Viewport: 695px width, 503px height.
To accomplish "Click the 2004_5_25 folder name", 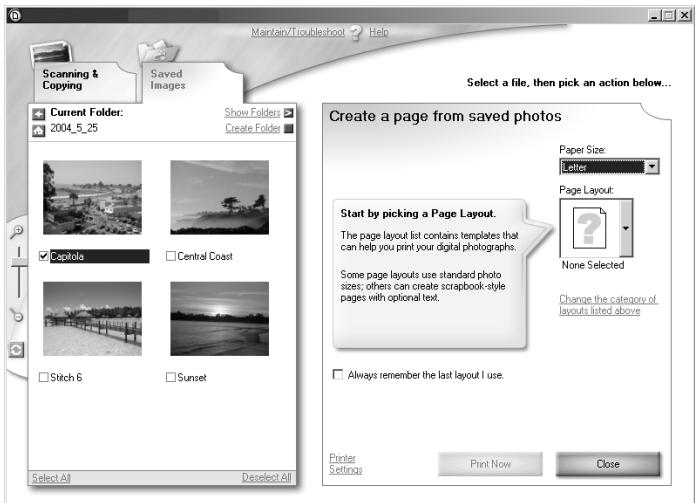I will point(74,128).
